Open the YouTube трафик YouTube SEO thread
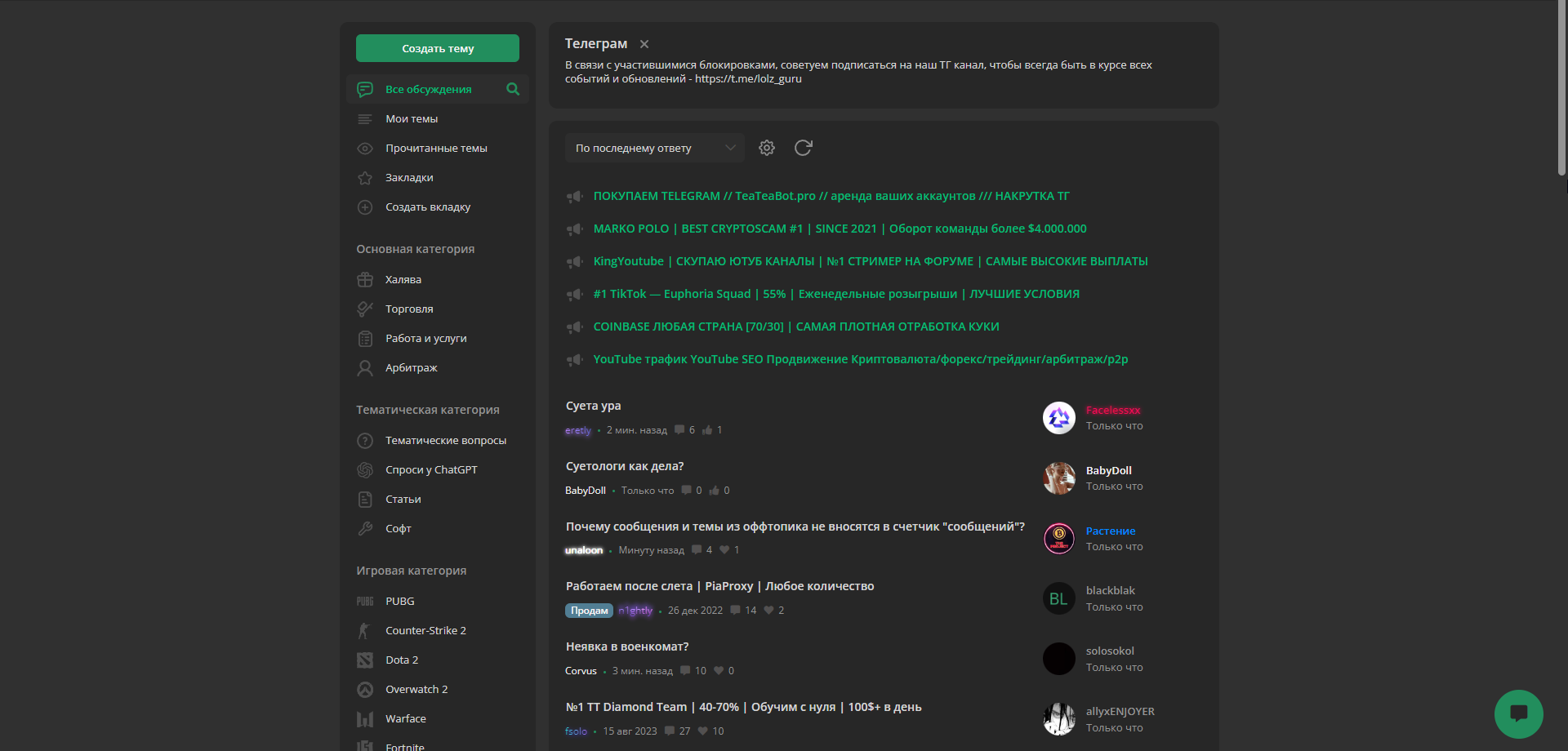 [861, 359]
